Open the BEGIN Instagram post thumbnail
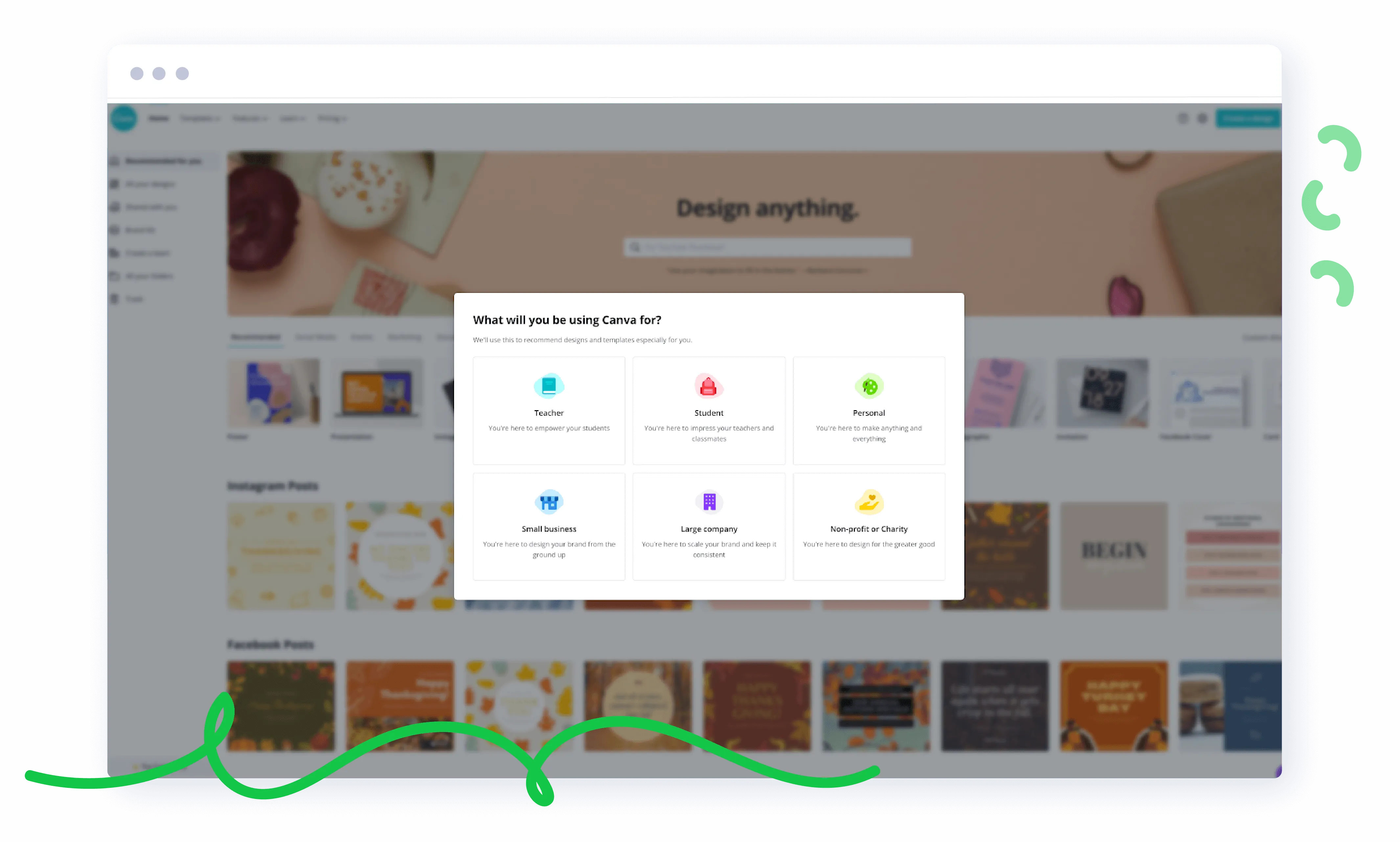Viewport: 1400px width, 842px height. click(1114, 556)
